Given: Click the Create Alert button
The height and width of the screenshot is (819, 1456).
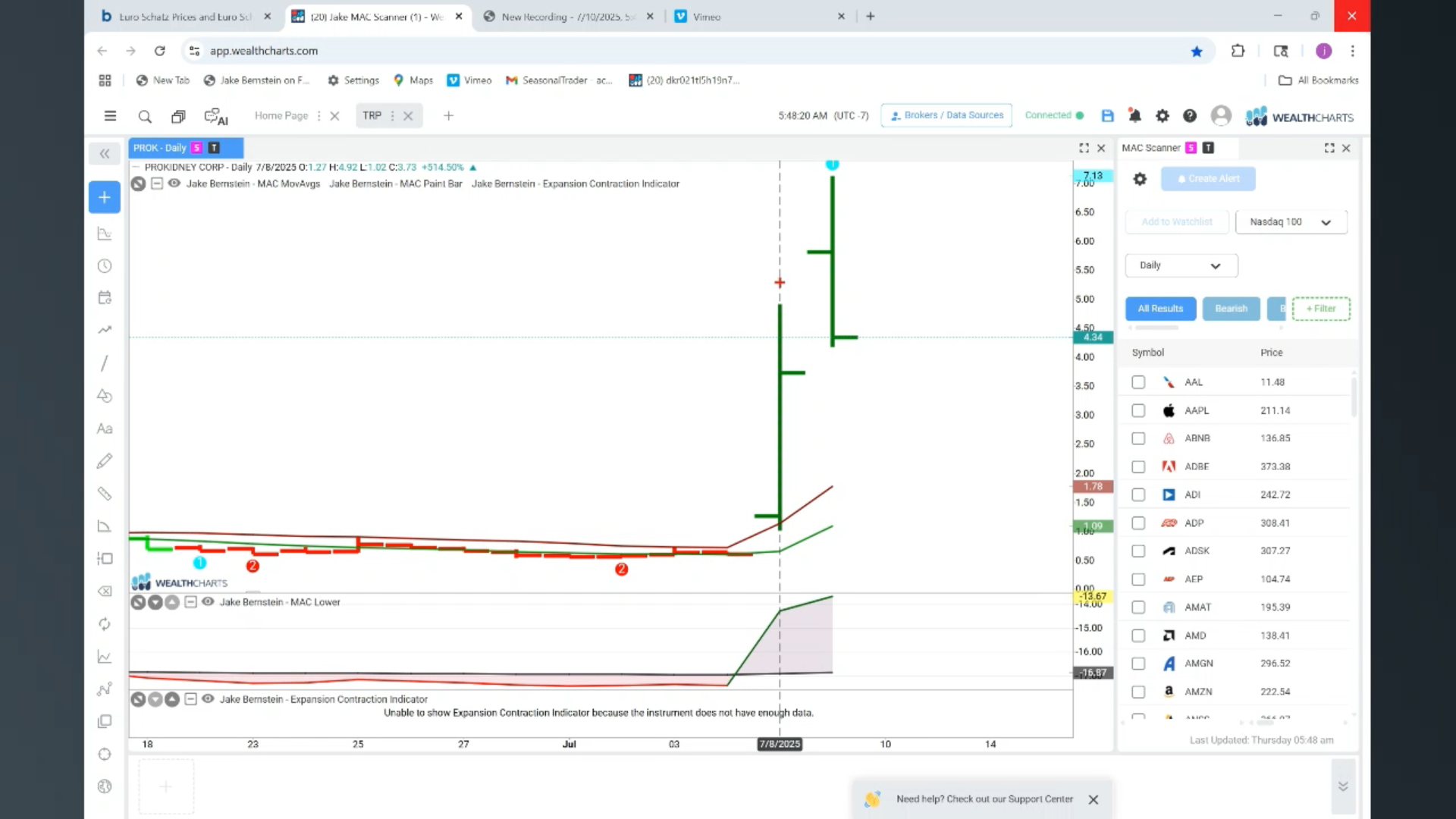Looking at the screenshot, I should [1208, 179].
